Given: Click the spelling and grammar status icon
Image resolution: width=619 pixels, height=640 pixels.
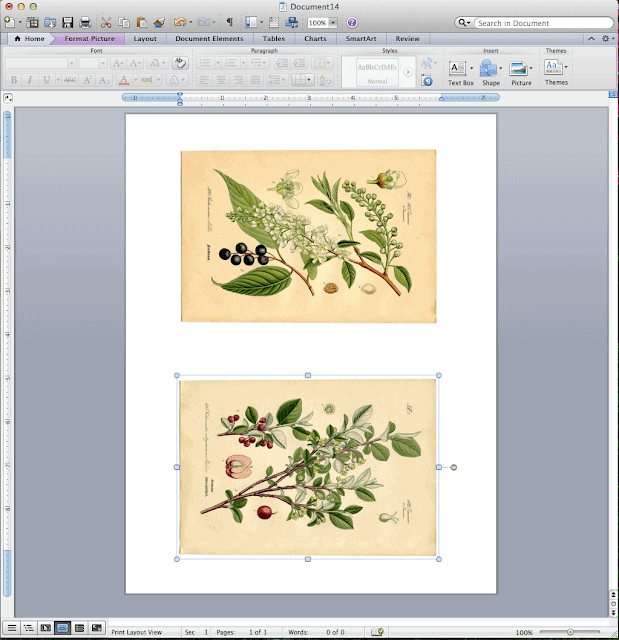Looking at the screenshot, I should pyautogui.click(x=377, y=632).
